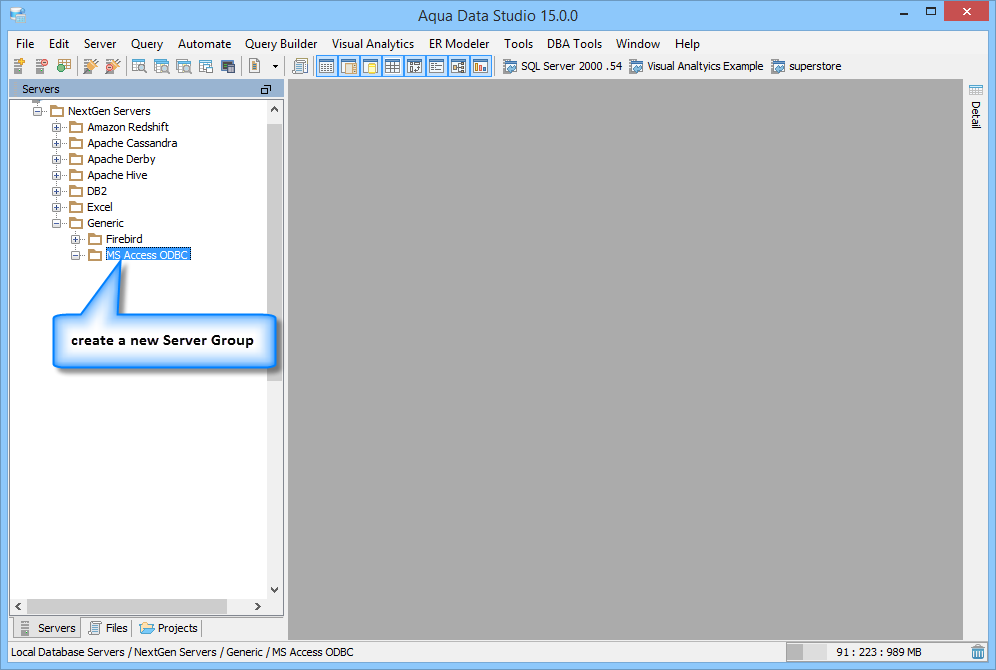Collapse the NextGen Servers tree node
The width and height of the screenshot is (996, 670).
click(x=37, y=111)
